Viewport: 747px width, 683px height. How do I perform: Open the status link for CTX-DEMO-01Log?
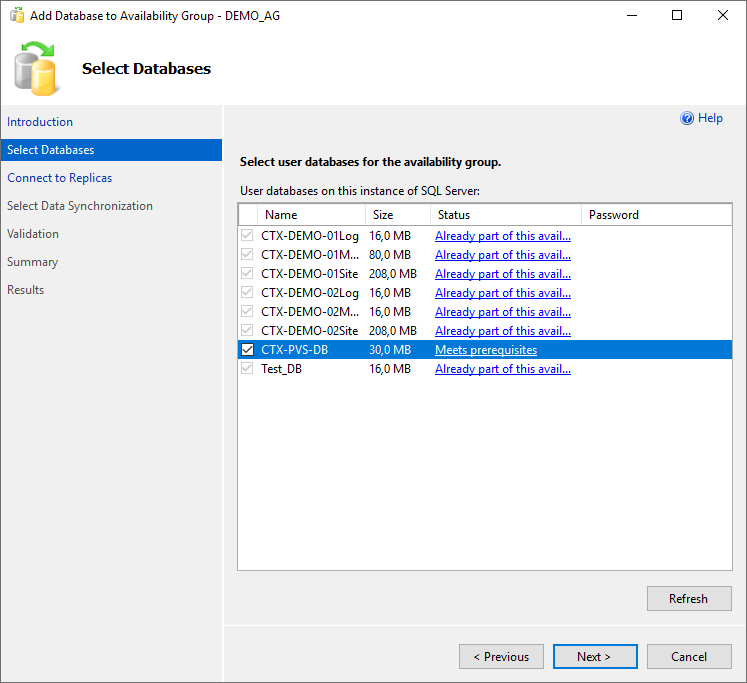[x=503, y=236]
